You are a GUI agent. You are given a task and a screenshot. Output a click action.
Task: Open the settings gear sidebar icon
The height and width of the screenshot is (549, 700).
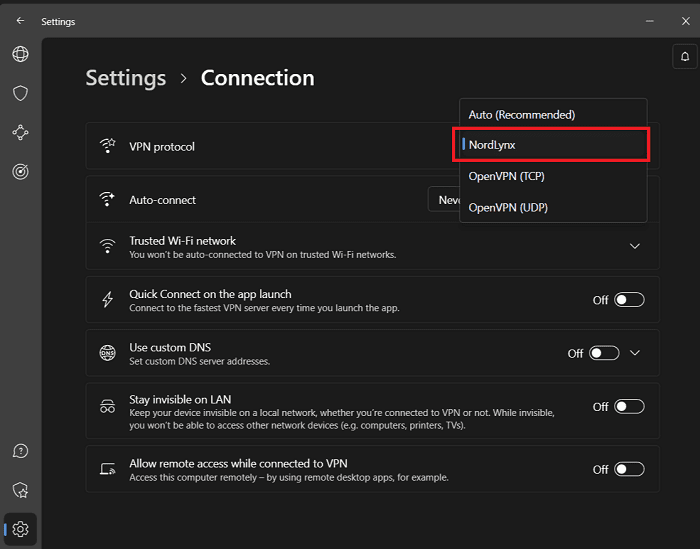(x=20, y=529)
